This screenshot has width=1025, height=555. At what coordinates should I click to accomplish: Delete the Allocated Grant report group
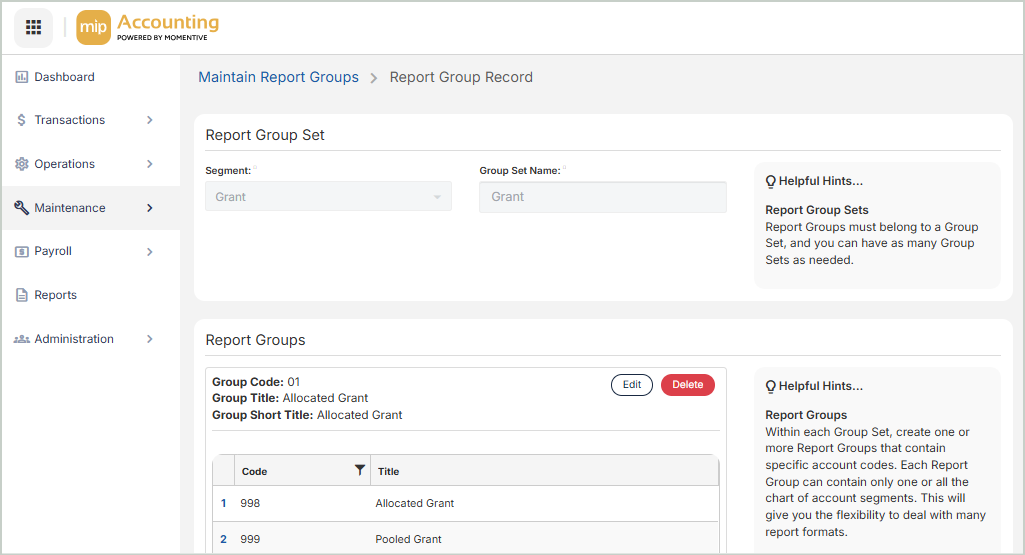(x=688, y=385)
